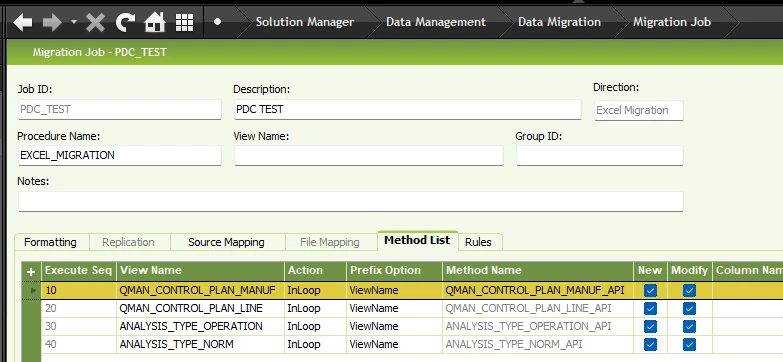Expand row indicator arrow for sequence 10

(x=33, y=290)
